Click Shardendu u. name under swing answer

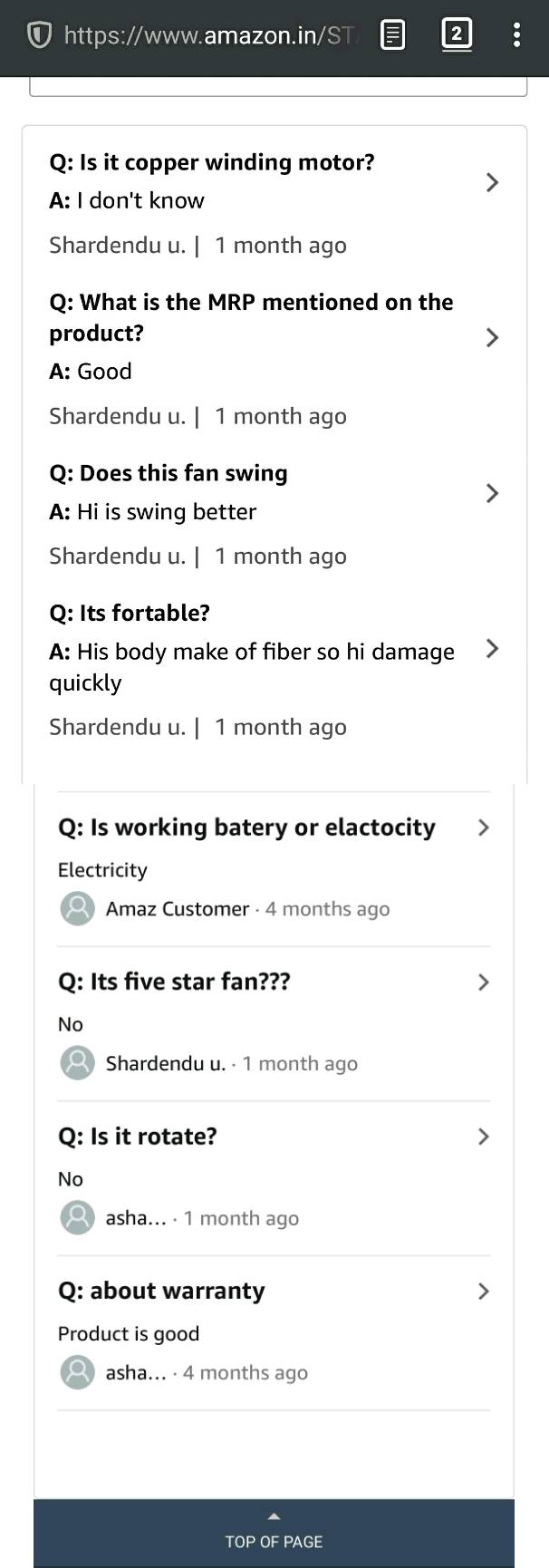(116, 556)
